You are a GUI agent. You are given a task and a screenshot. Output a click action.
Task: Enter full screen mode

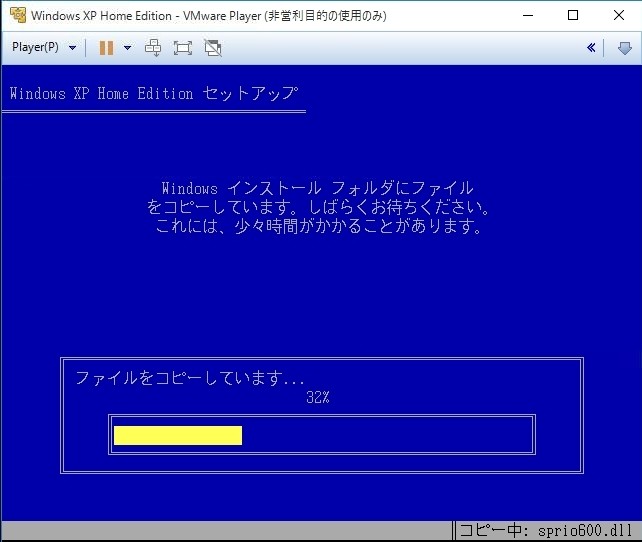coord(183,48)
